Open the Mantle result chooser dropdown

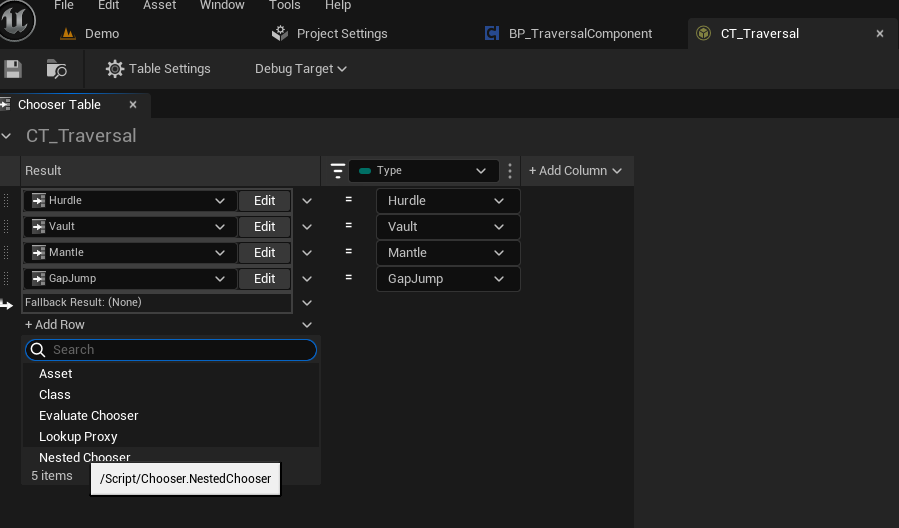[x=130, y=253]
